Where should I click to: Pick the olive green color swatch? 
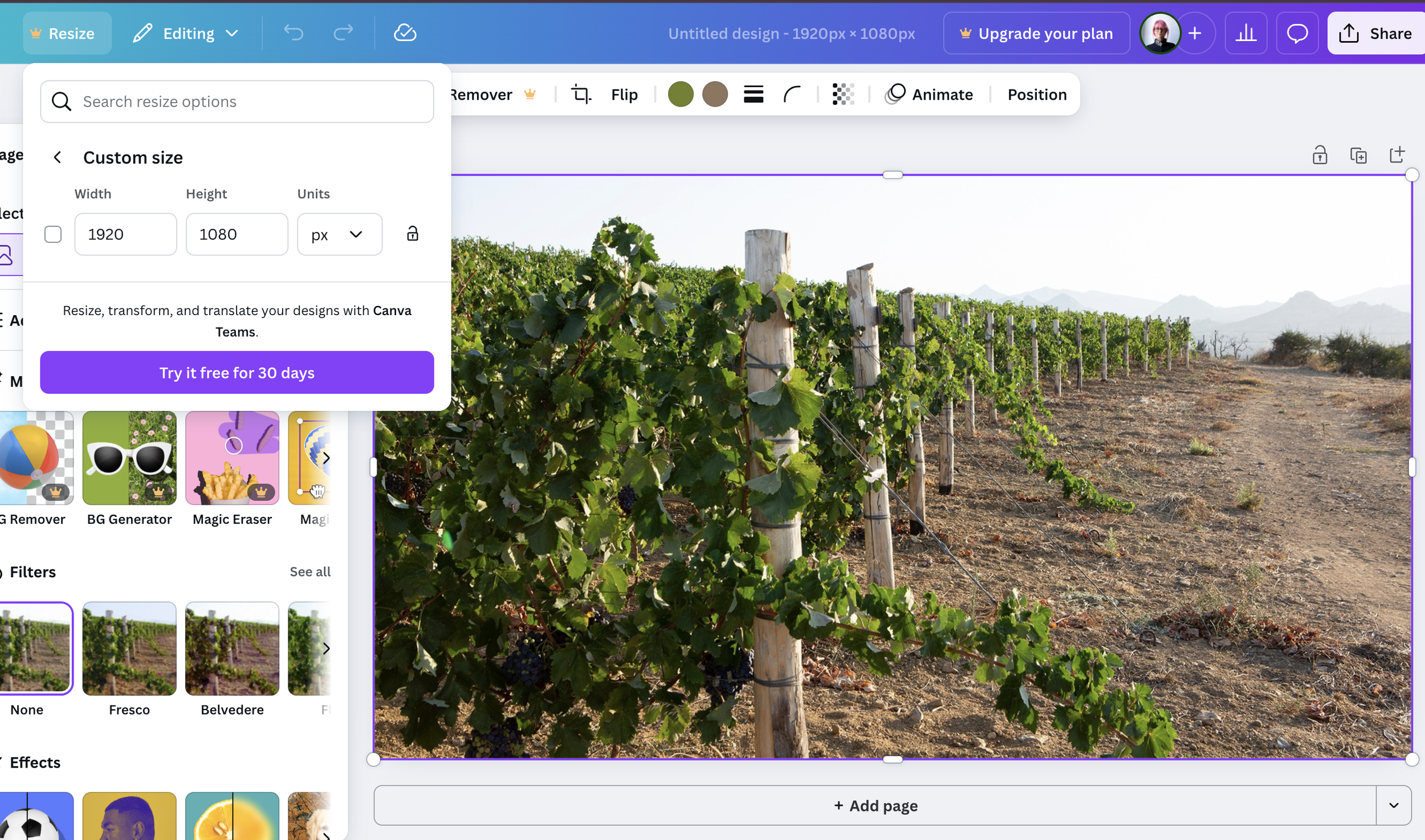pos(681,94)
